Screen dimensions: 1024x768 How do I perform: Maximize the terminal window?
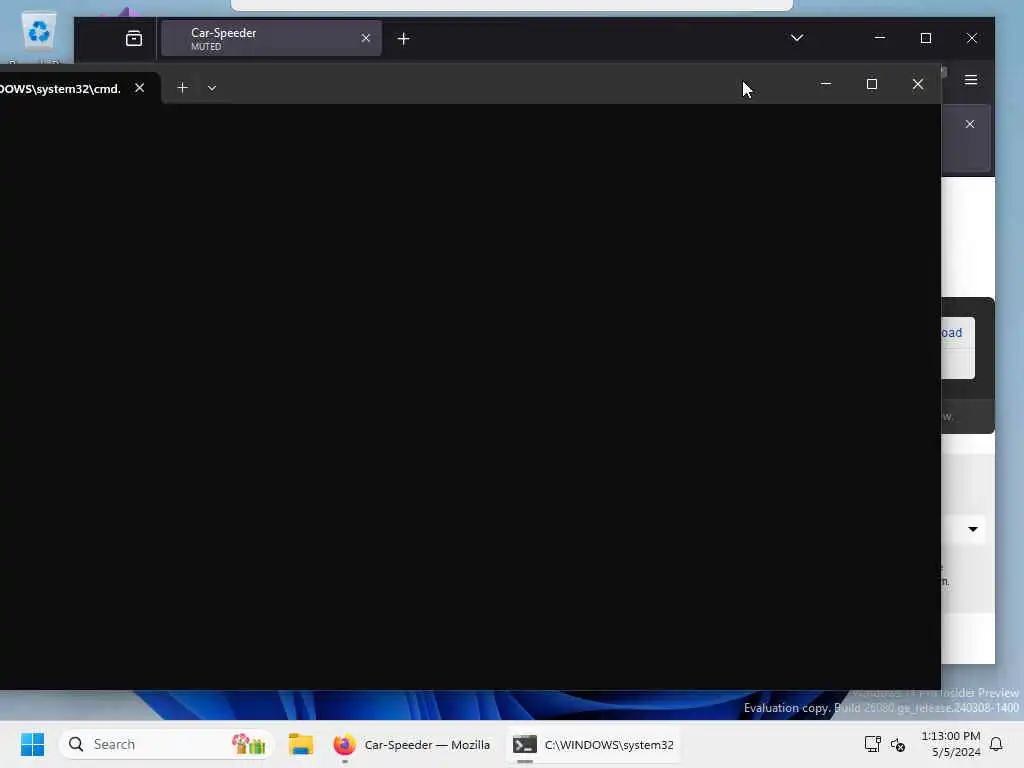[872, 84]
